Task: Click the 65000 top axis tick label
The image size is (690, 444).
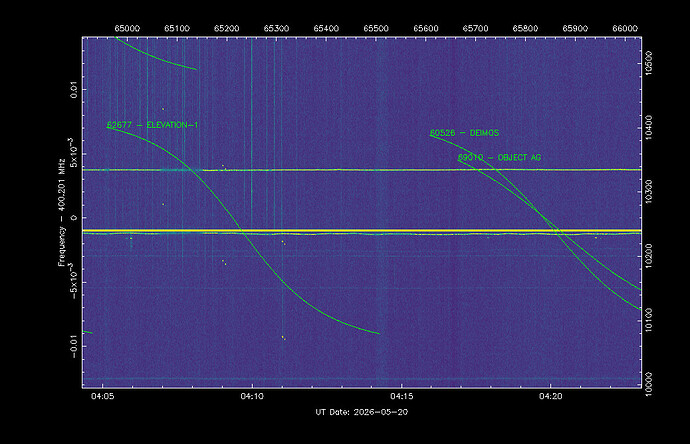Action: [x=127, y=28]
